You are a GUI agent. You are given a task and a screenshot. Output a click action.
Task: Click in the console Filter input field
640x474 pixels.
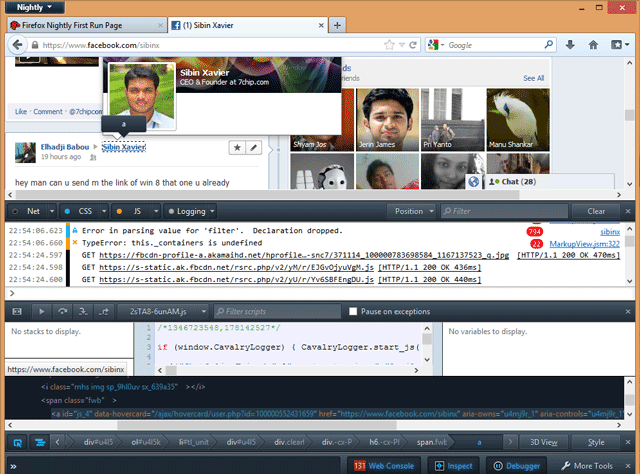pos(504,211)
